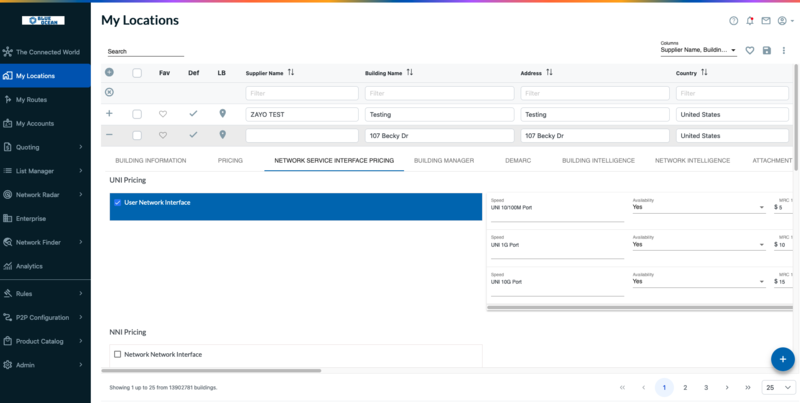Image resolution: width=800 pixels, height=403 pixels.
Task: Open Availability dropdown for UNI 10/100M Port
Action: tap(699, 207)
